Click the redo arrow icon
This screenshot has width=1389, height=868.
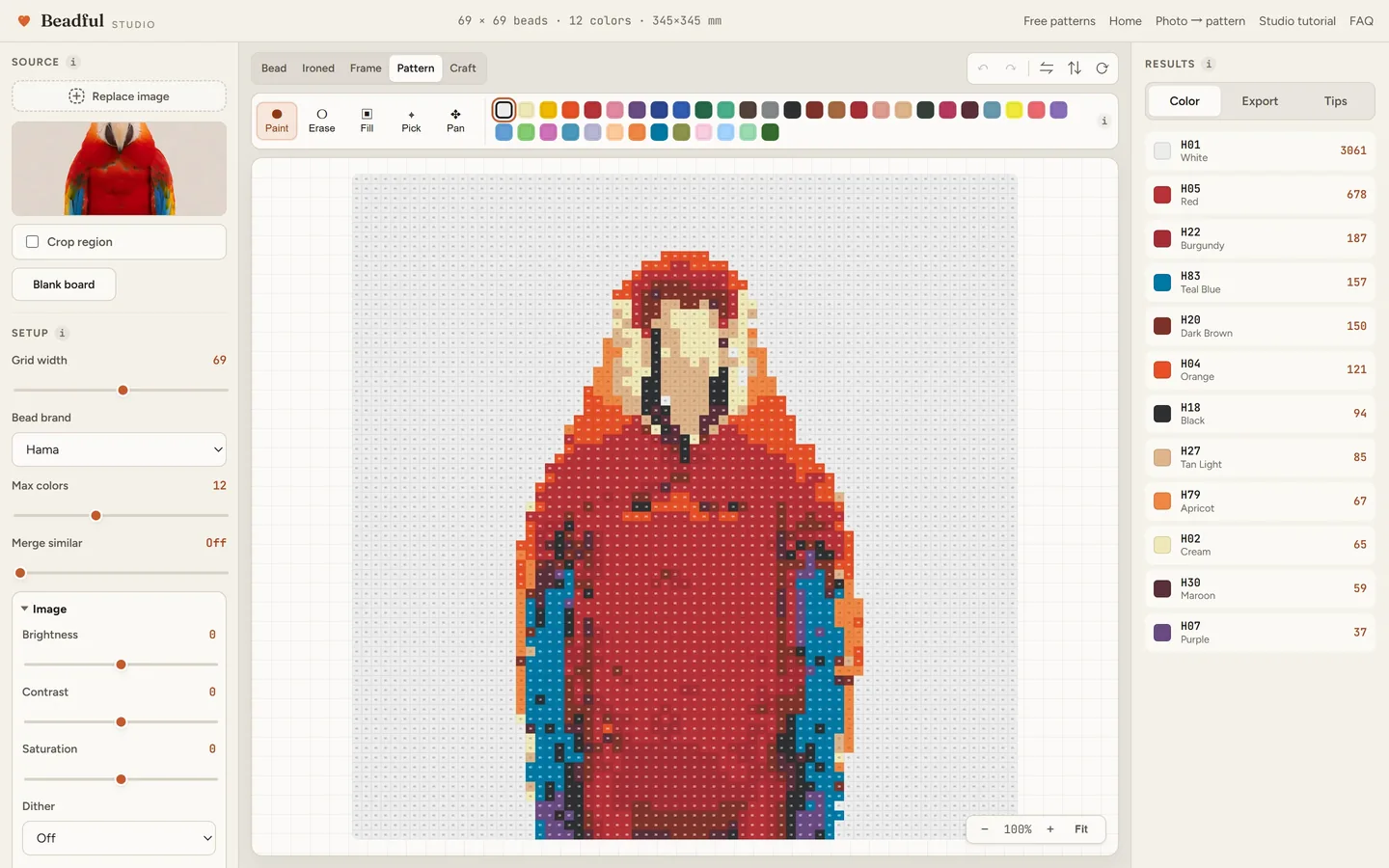(1010, 68)
